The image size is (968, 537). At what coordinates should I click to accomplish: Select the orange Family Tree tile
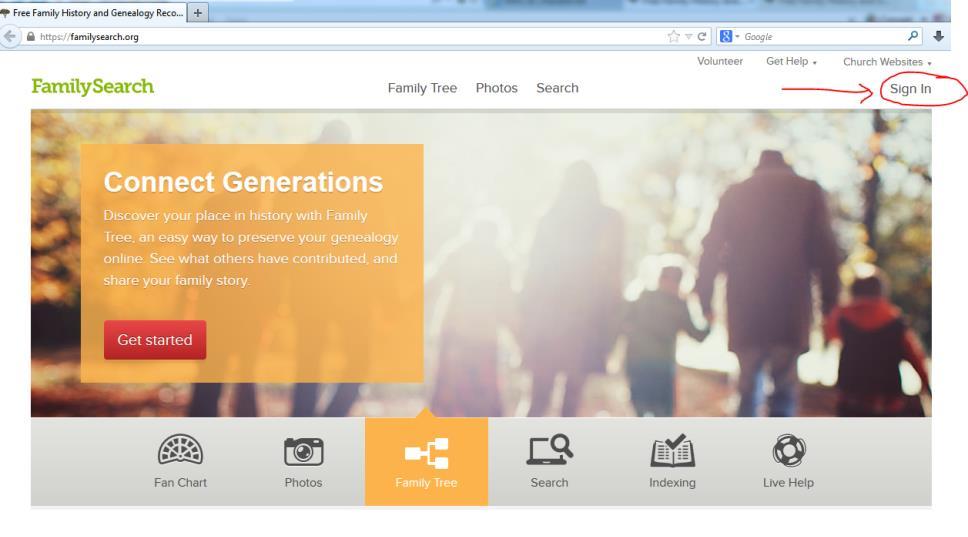tap(426, 461)
